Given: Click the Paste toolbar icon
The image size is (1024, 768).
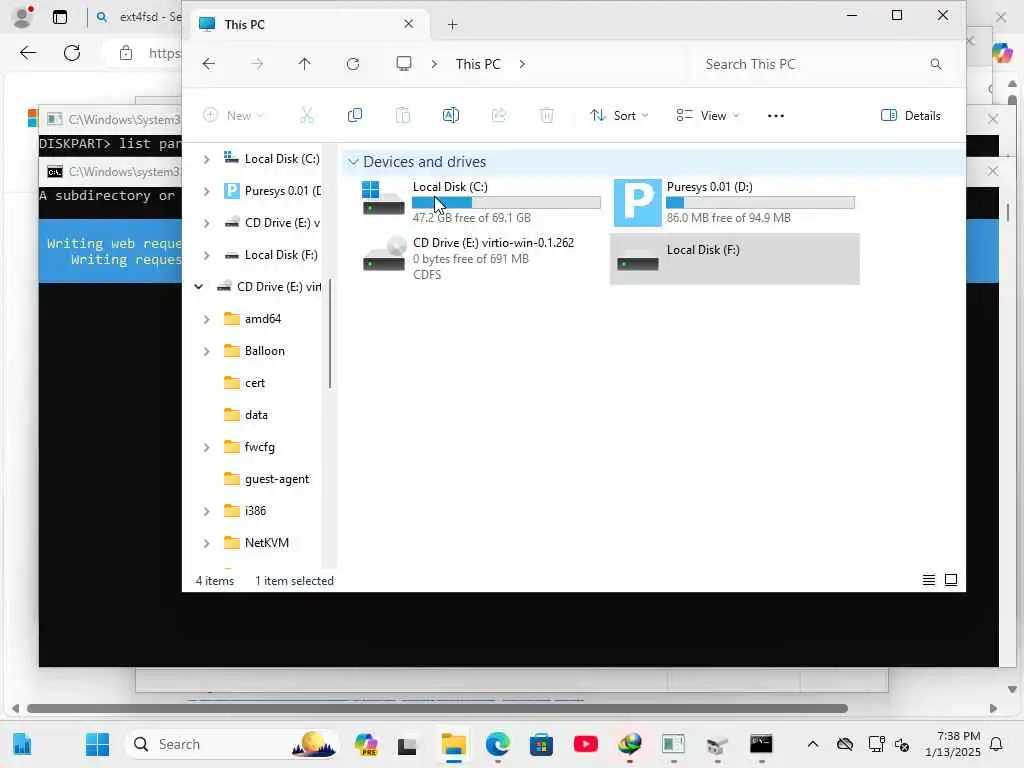Looking at the screenshot, I should (403, 116).
